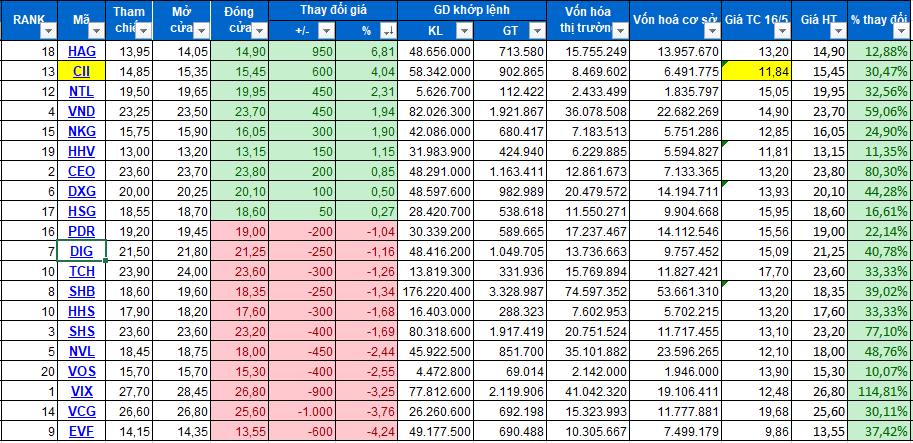Viewport: 913px width, 443px height.
Task: Click the SHS ticker link
Action: pyautogui.click(x=82, y=332)
